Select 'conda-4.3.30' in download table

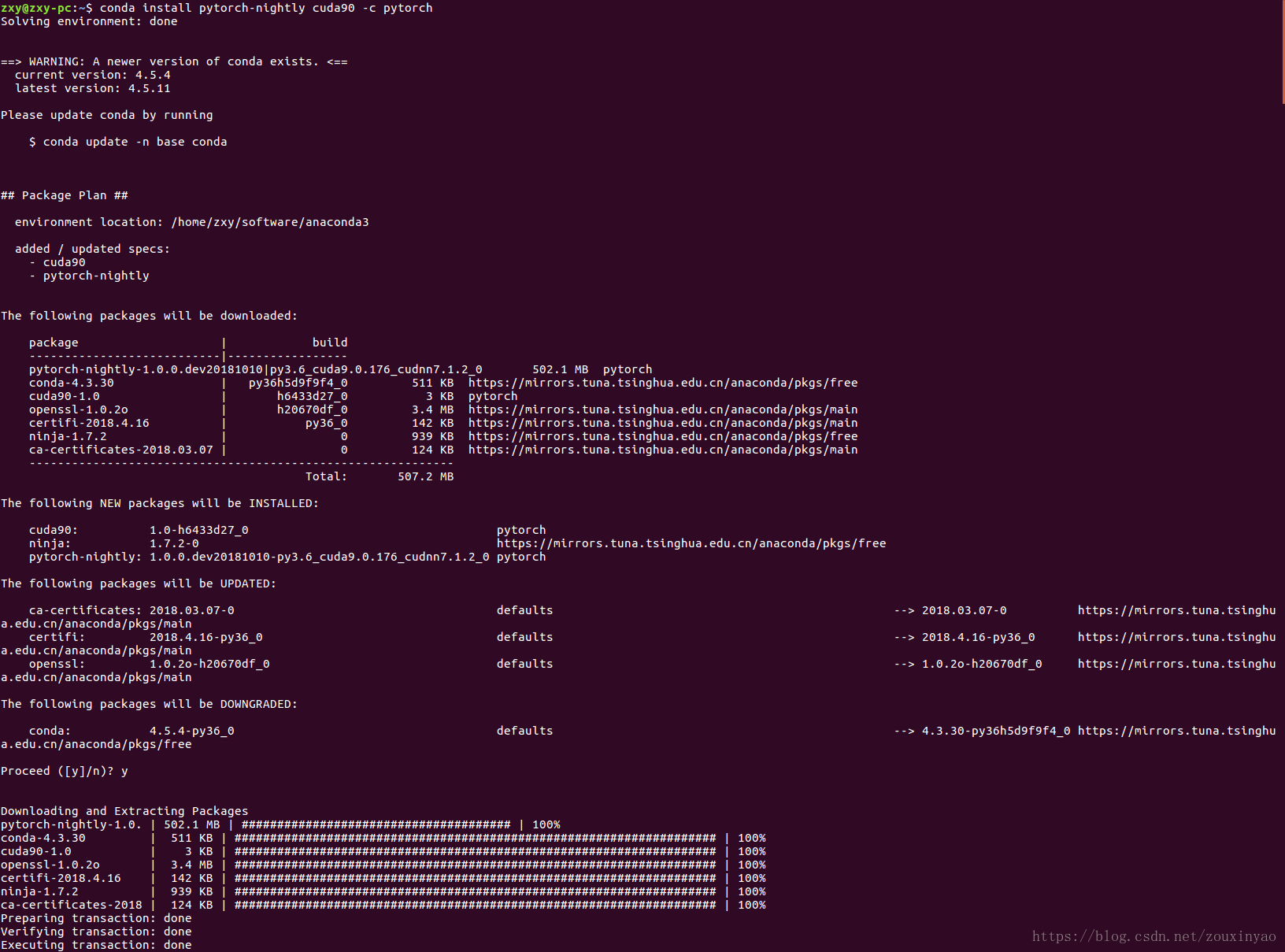tap(72, 383)
